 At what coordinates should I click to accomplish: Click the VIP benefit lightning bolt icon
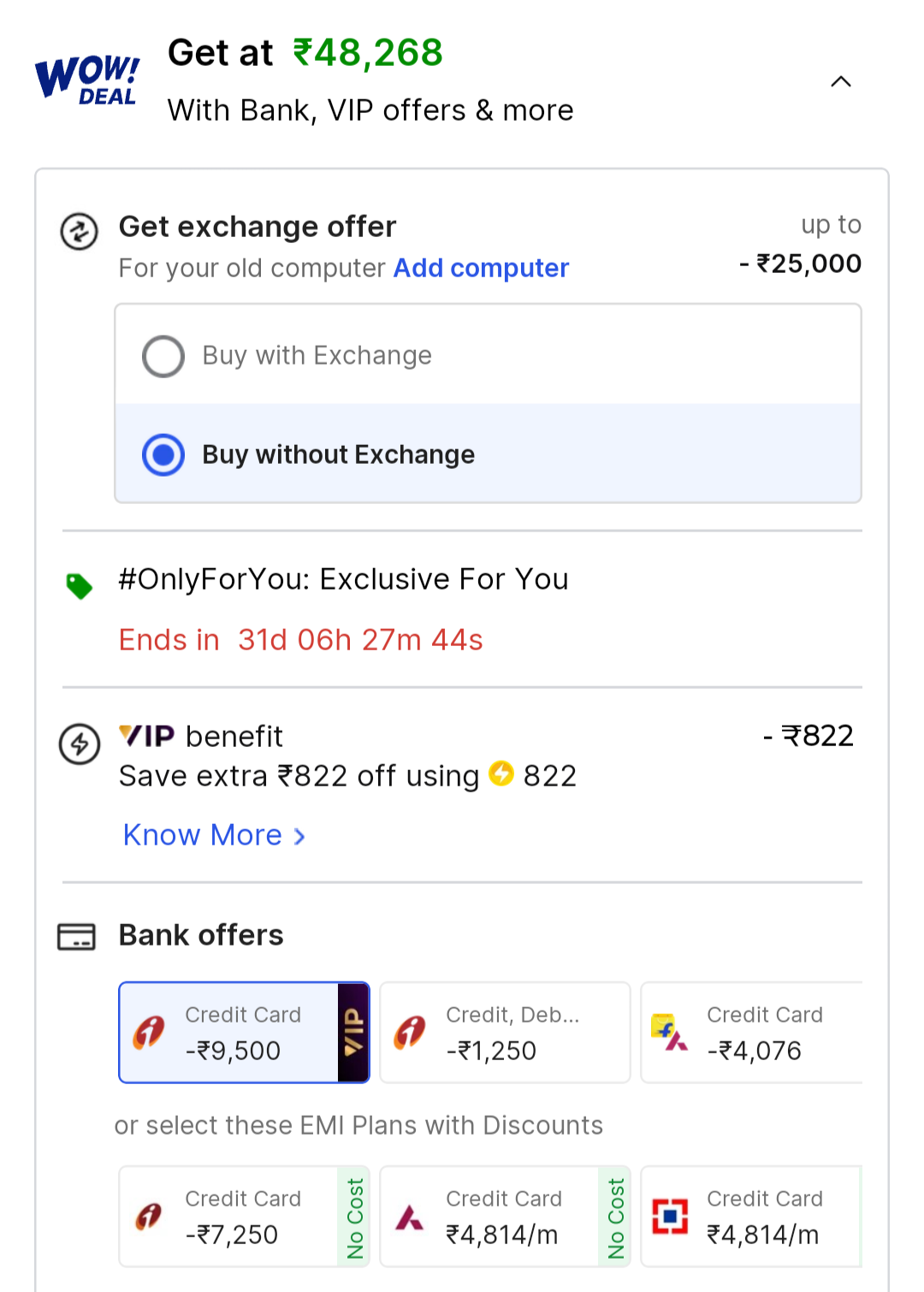point(79,744)
